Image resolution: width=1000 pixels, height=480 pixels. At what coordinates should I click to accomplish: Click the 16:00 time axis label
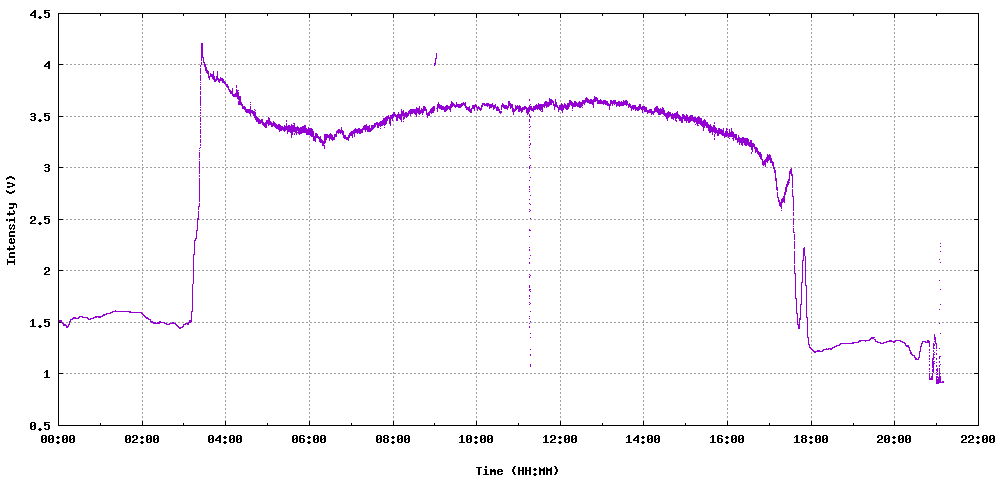(726, 439)
